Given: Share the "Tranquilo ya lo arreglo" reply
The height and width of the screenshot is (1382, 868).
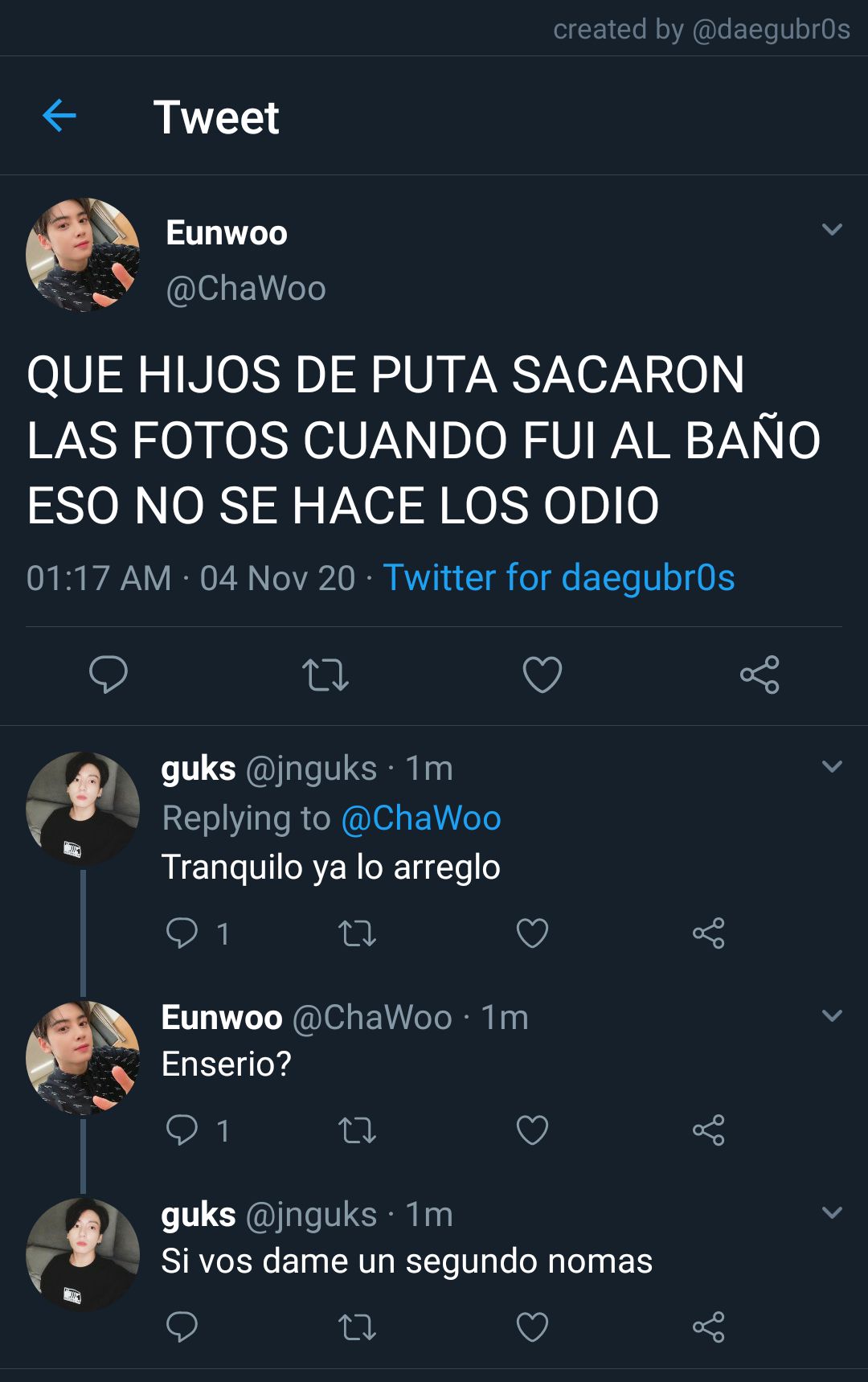Looking at the screenshot, I should pos(709,933).
